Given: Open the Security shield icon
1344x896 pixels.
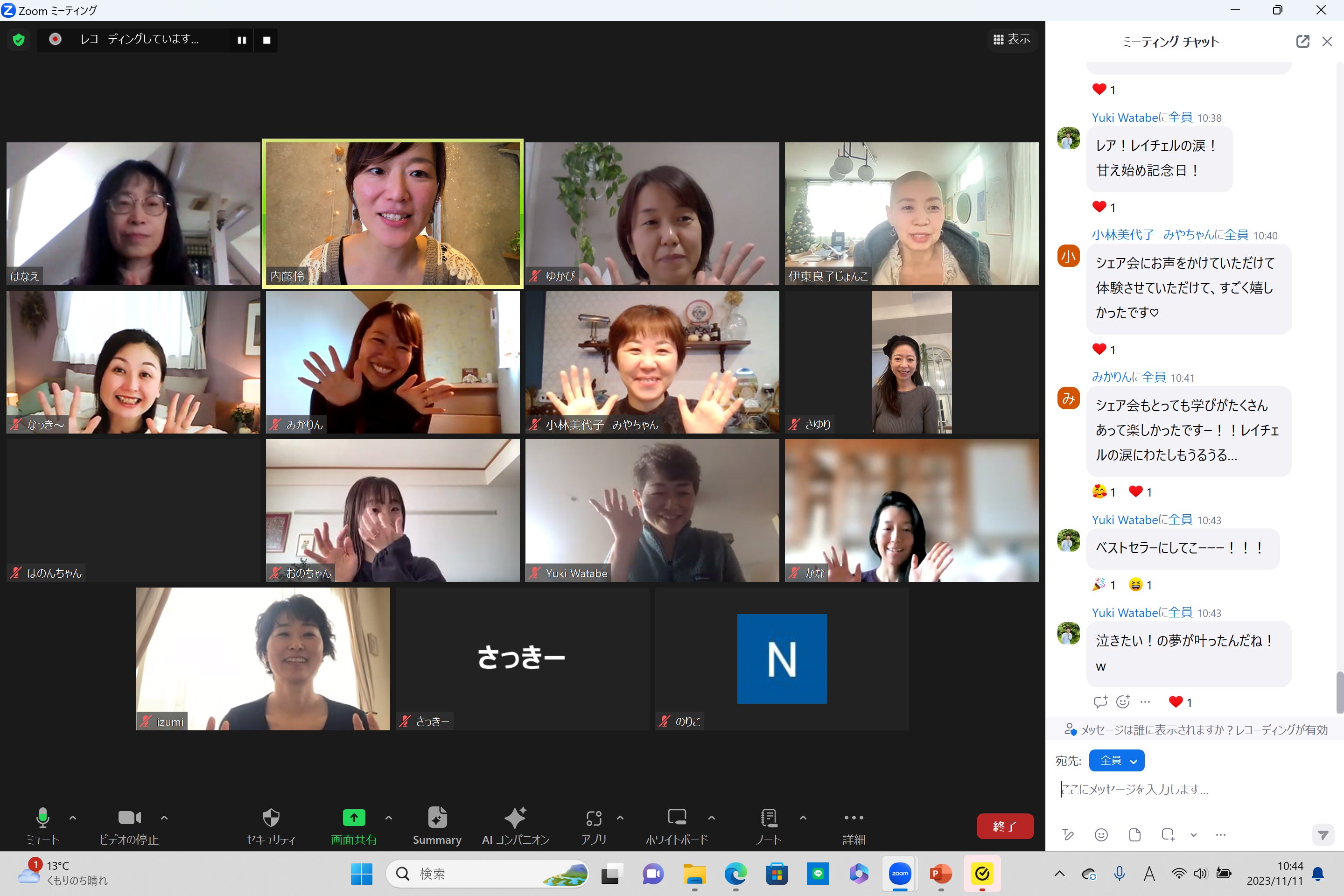Looking at the screenshot, I should coord(271,818).
